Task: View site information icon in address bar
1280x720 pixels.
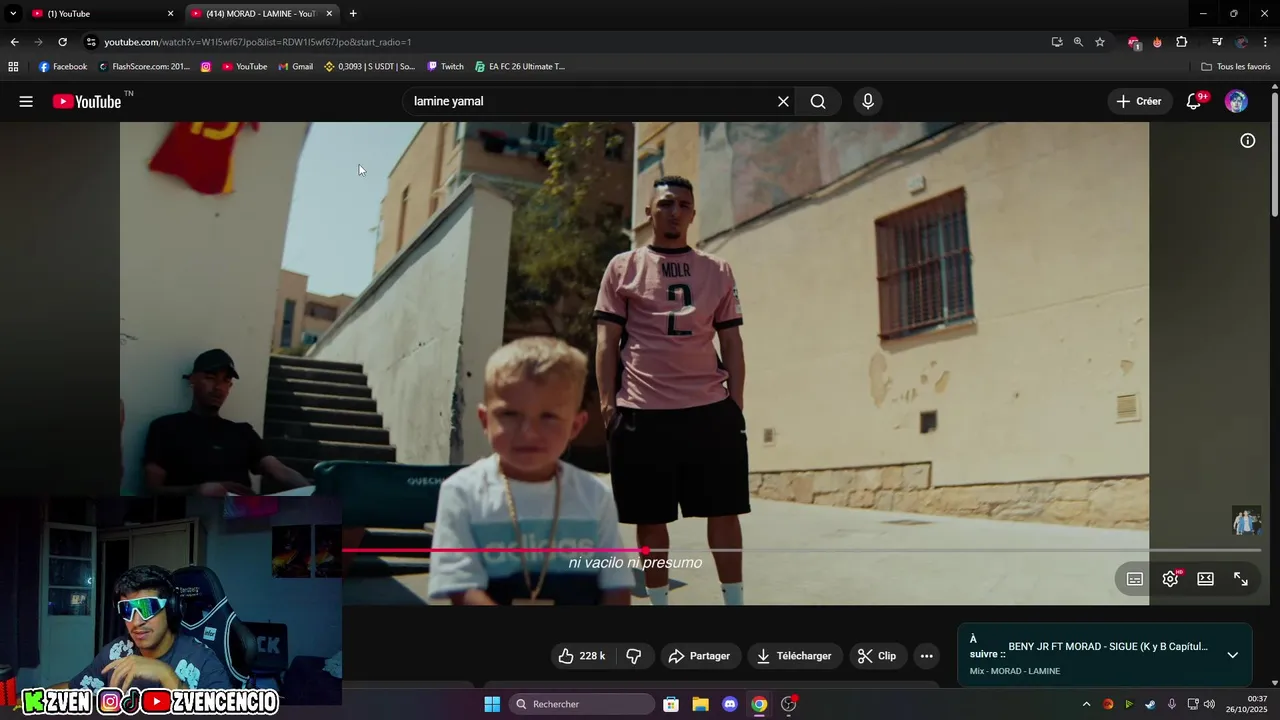Action: coord(91,42)
